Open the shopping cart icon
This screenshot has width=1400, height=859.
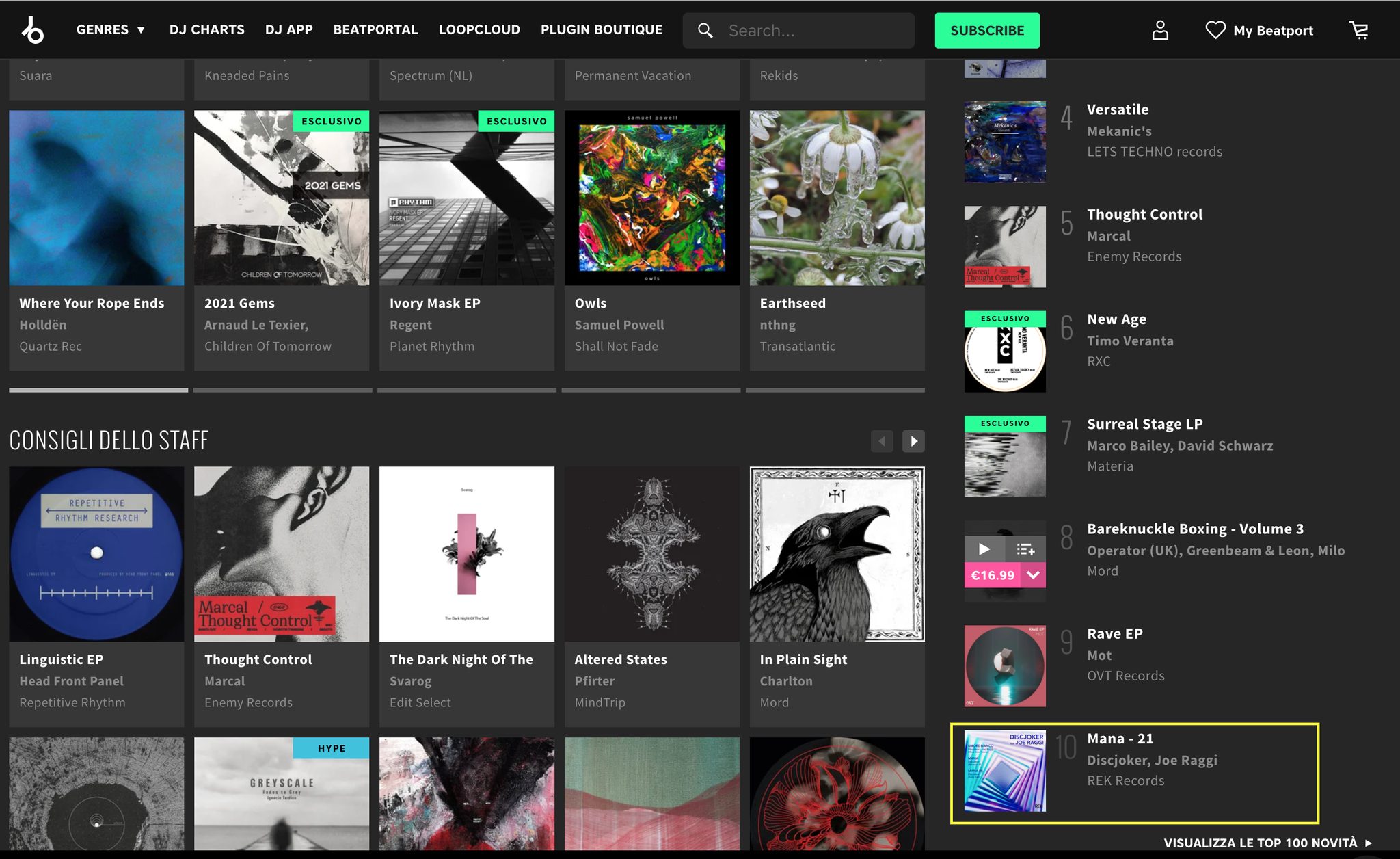(1358, 30)
